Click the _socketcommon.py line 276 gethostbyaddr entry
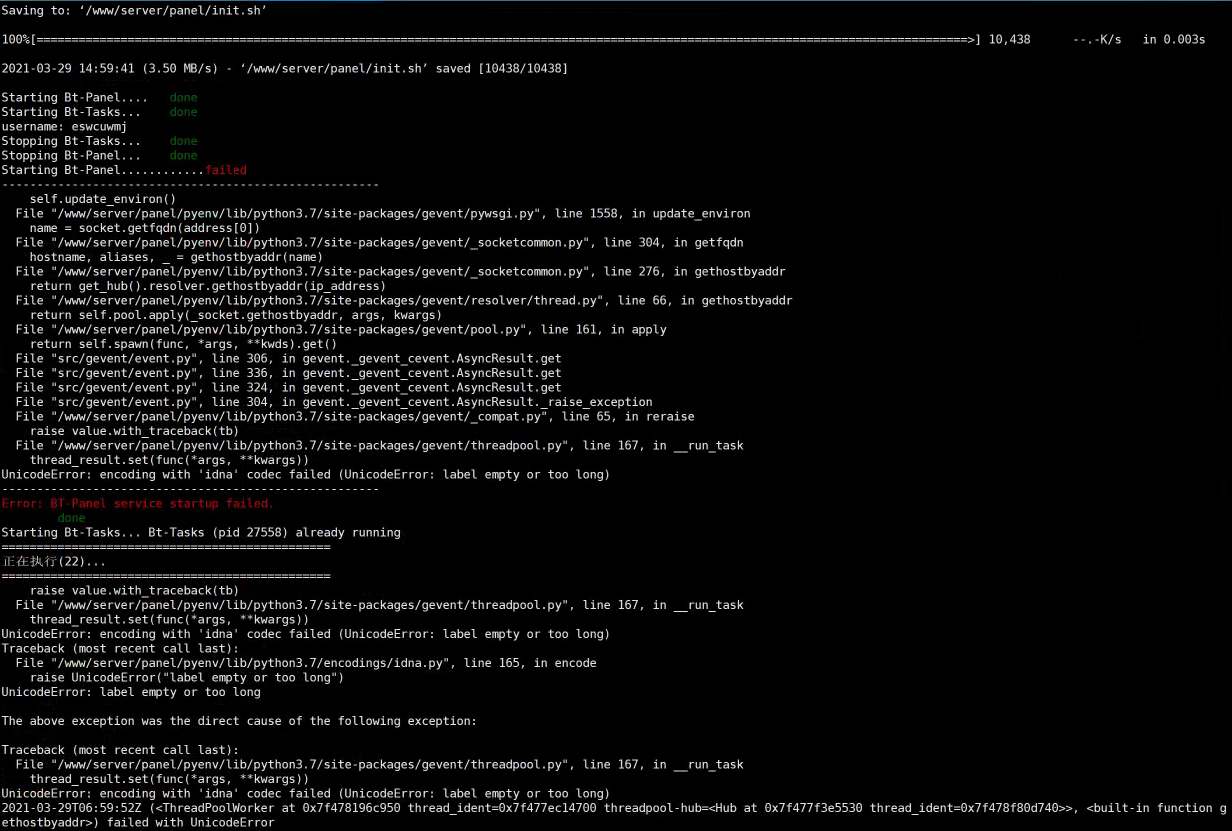This screenshot has width=1232, height=831. (401, 272)
